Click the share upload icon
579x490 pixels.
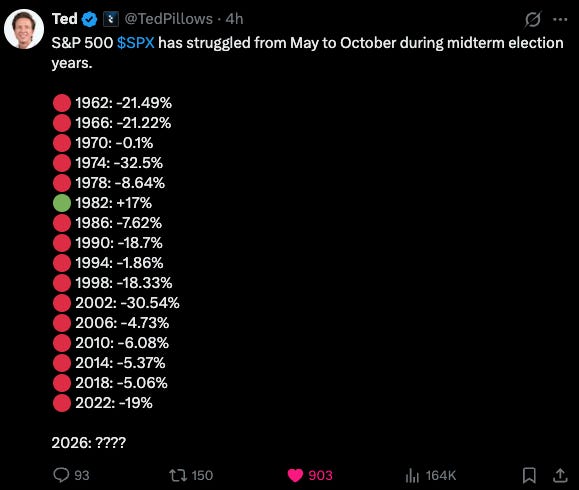coord(560,475)
